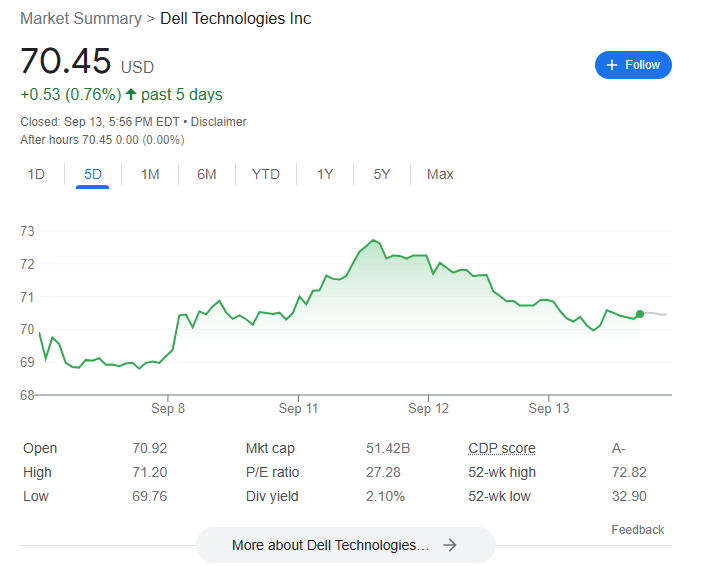This screenshot has height=566, width=715.
Task: Click the Closed: Sep 13 timestamp text
Action: [x=100, y=122]
